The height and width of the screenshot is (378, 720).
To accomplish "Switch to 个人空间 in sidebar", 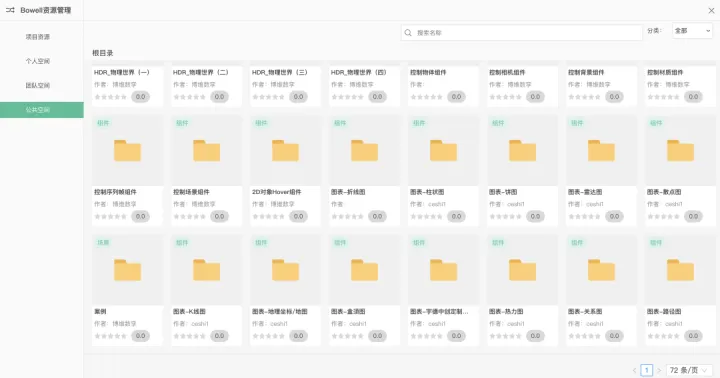I will [38, 61].
